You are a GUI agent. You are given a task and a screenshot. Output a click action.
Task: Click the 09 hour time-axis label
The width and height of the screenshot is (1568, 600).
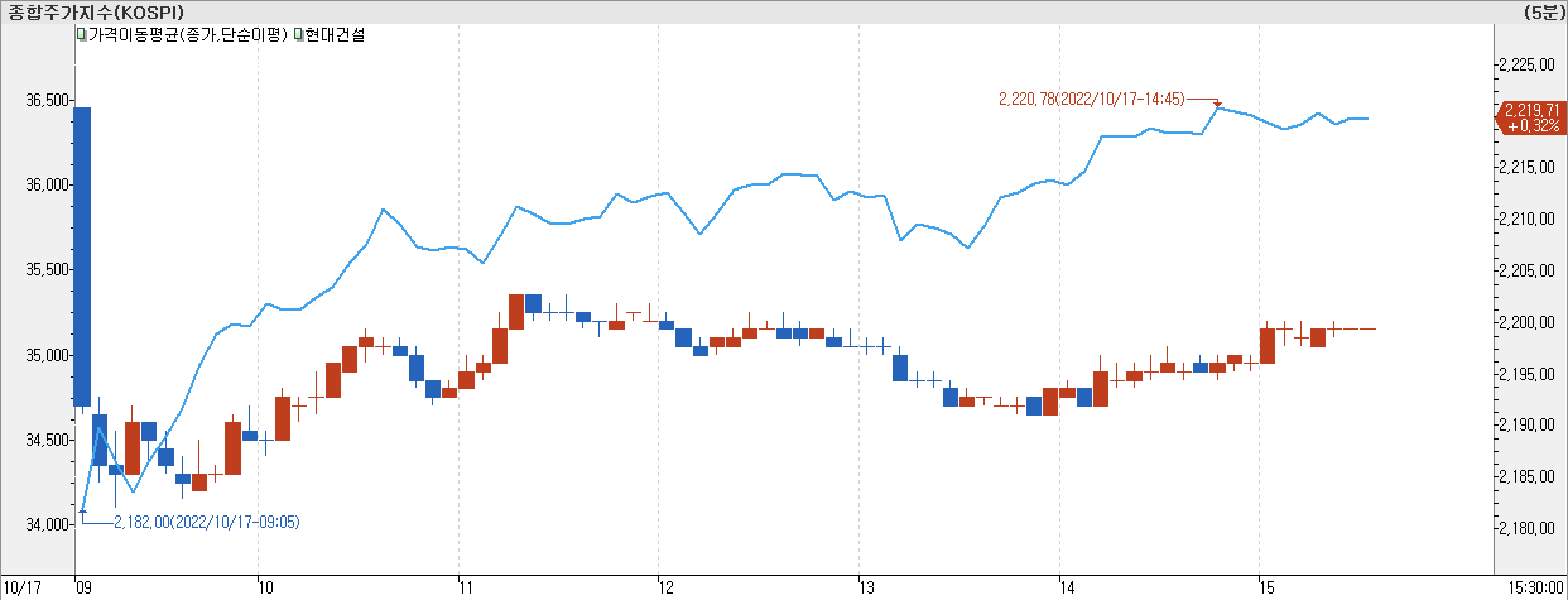[84, 589]
